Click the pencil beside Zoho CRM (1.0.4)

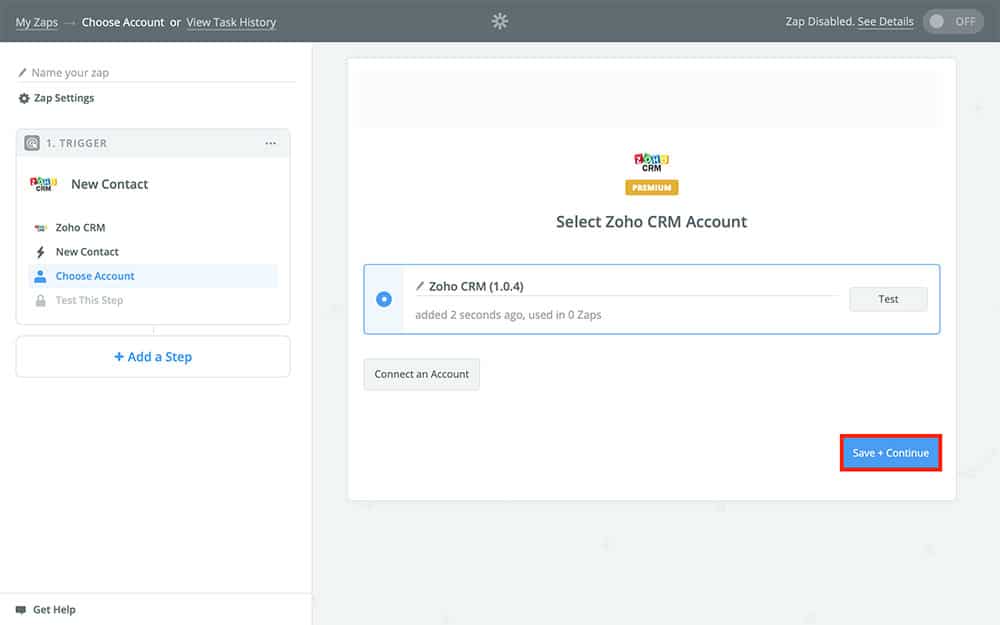(421, 286)
